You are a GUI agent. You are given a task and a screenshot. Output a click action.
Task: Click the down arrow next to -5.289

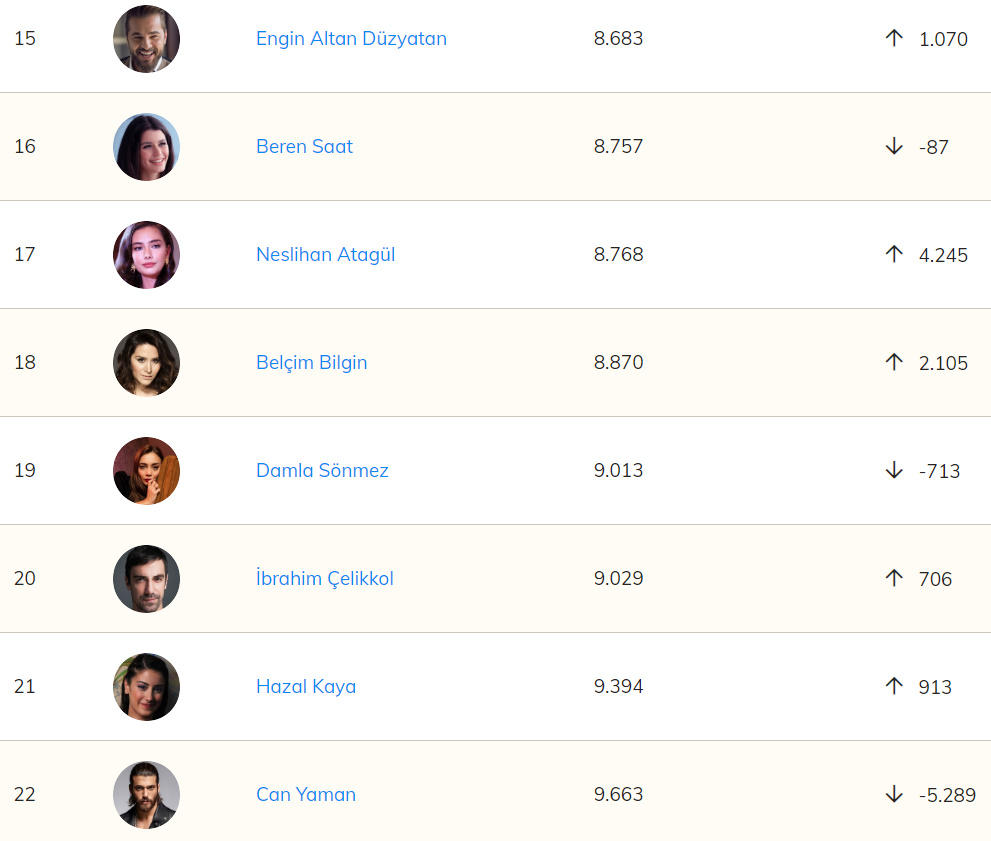pyautogui.click(x=894, y=794)
